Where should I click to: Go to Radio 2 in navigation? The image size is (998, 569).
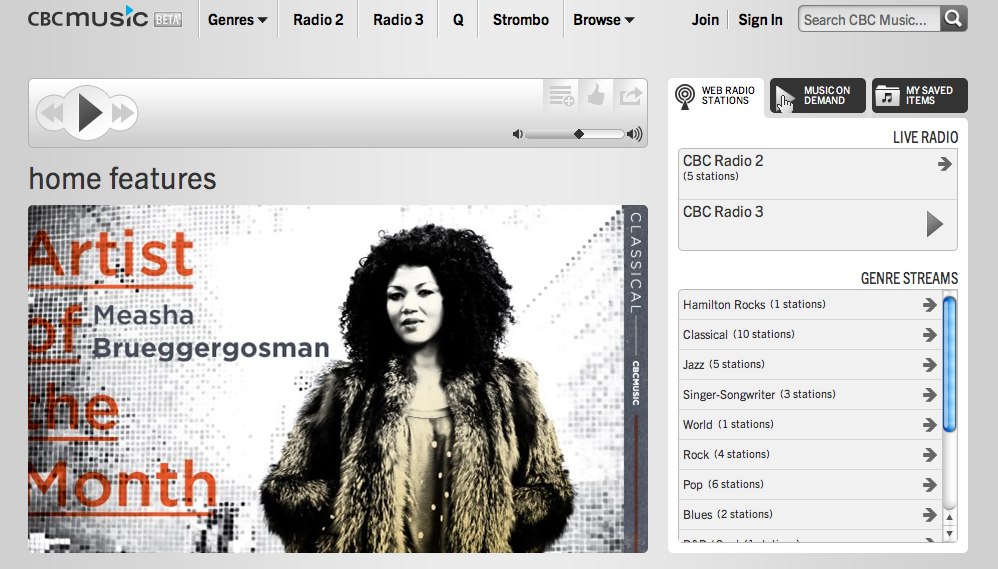pyautogui.click(x=318, y=20)
